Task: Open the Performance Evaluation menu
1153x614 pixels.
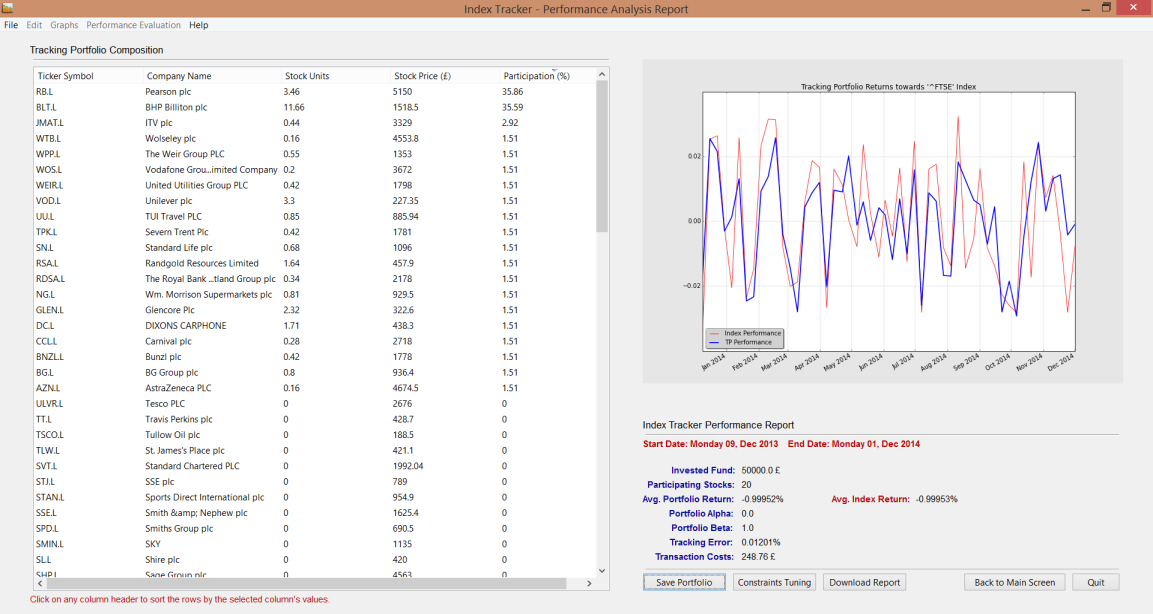Action: click(x=133, y=25)
